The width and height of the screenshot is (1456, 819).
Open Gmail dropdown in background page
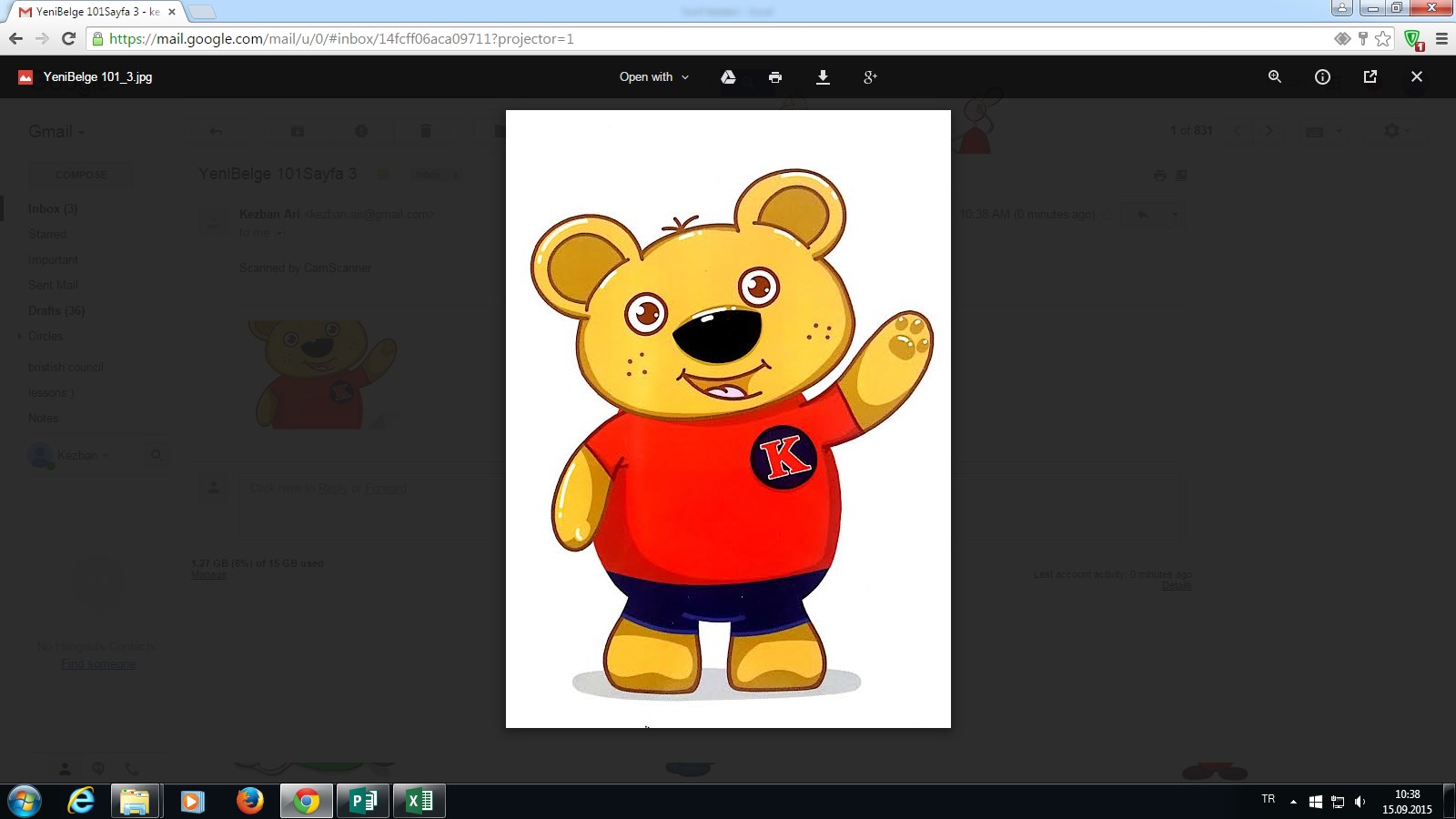tap(56, 132)
